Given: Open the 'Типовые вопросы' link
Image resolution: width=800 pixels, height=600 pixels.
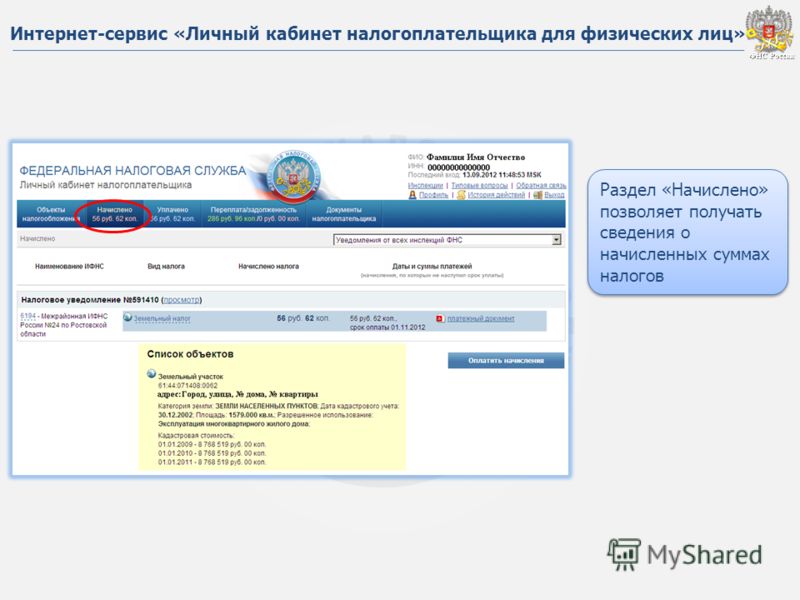Looking at the screenshot, I should 480,185.
